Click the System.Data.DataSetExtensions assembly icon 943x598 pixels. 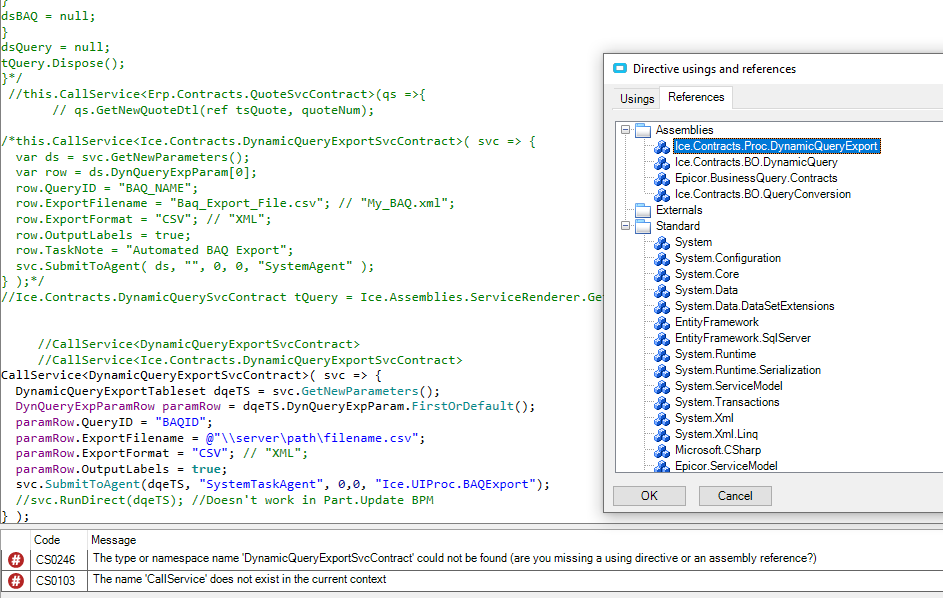coord(662,306)
